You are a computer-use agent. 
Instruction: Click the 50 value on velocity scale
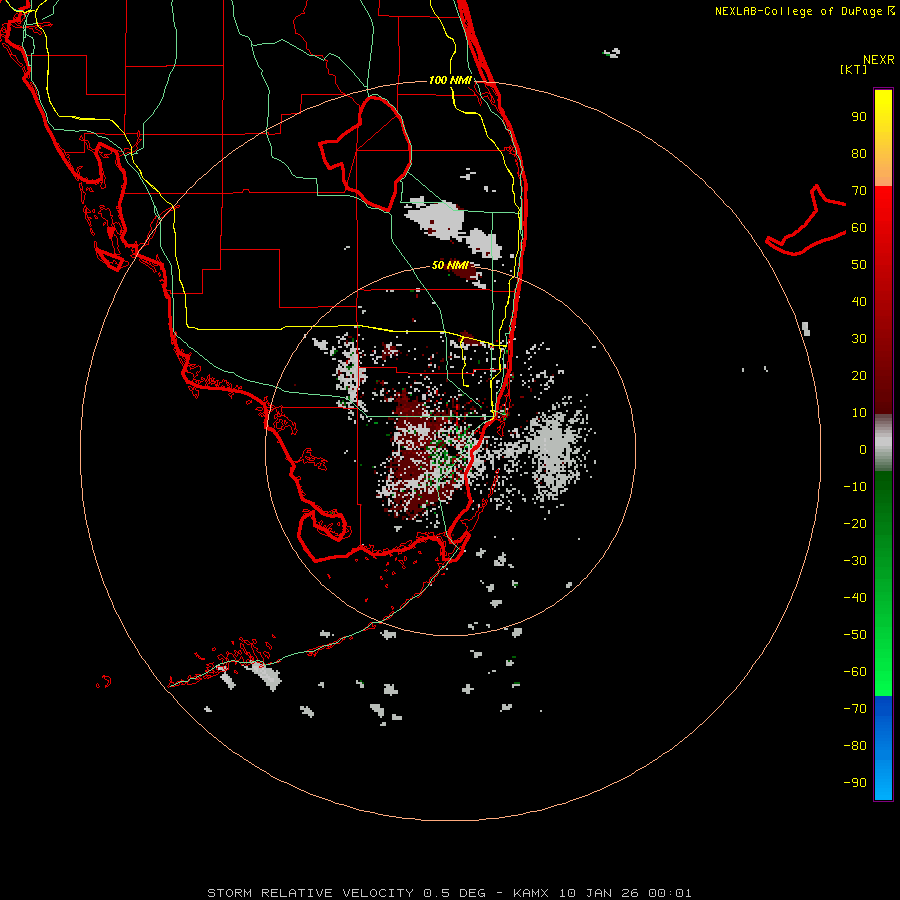(859, 265)
